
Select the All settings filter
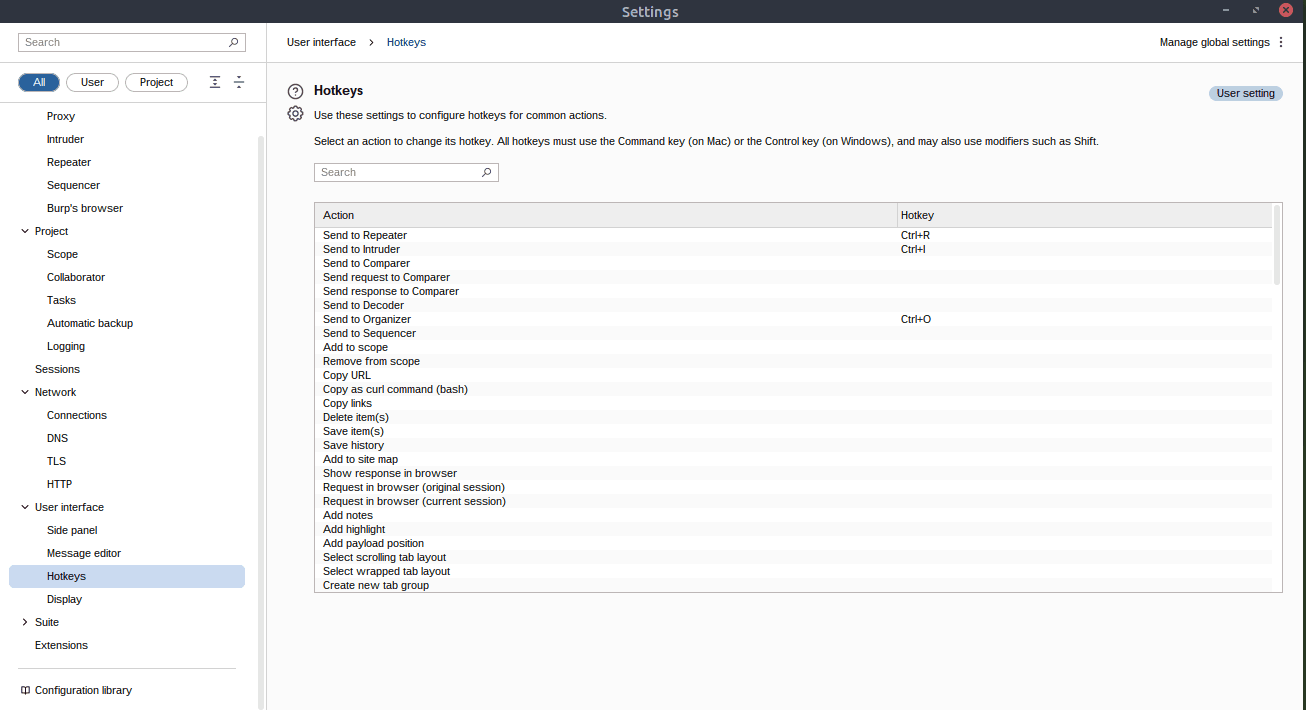point(39,82)
